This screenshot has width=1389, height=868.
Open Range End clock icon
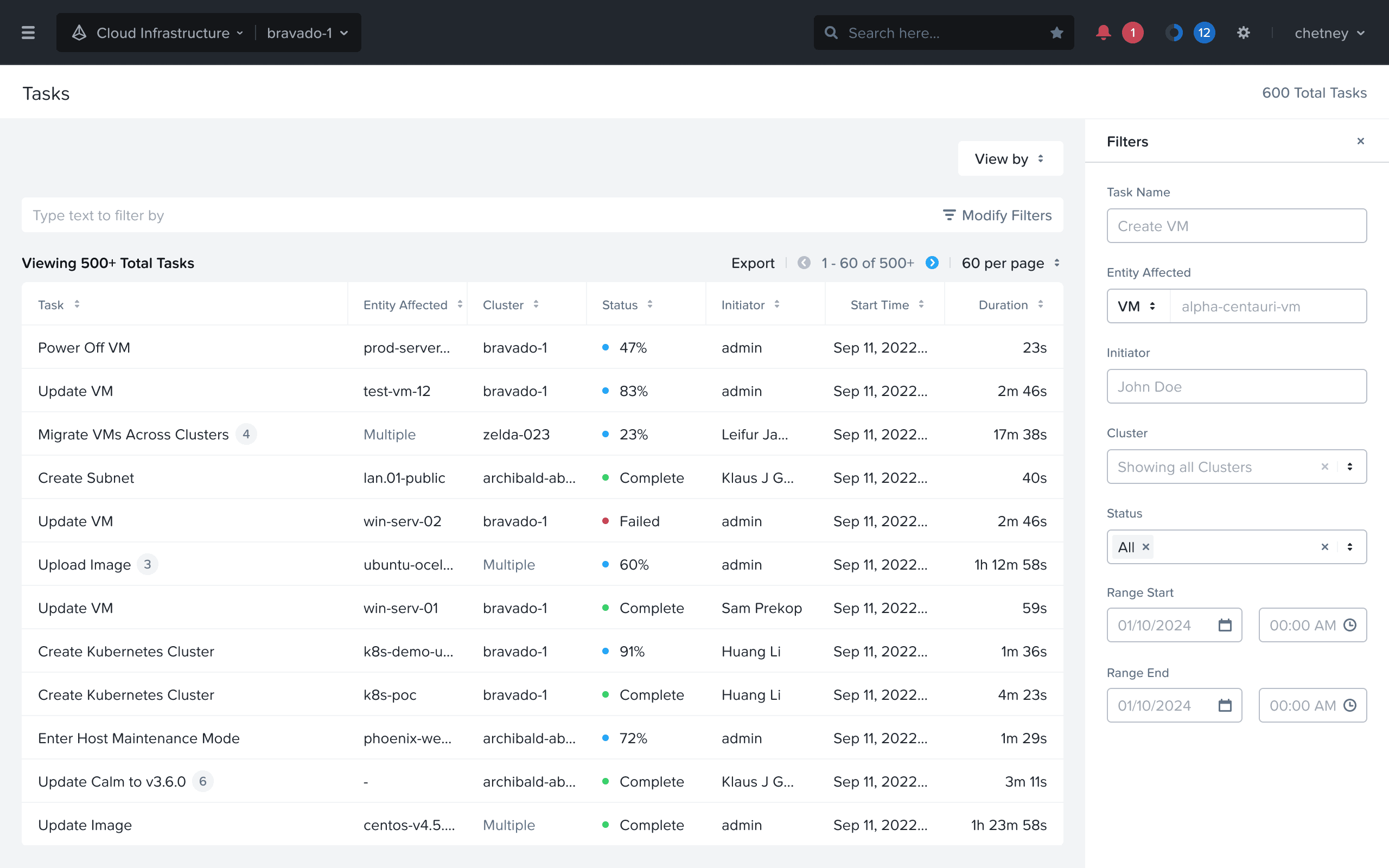1350,706
